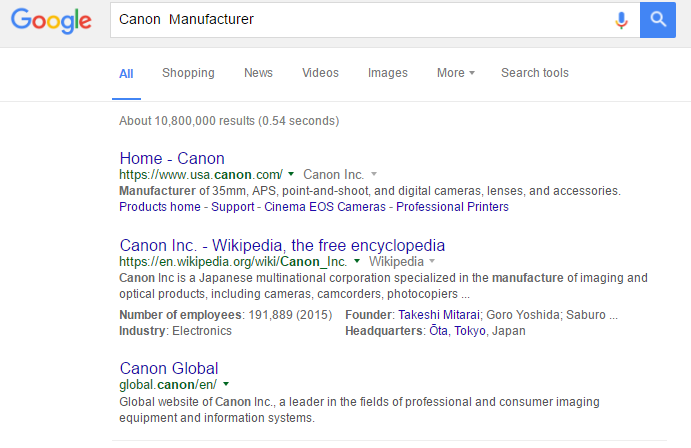This screenshot has height=448, width=691.
Task: Expand arrow next to usa.canon.com URL
Action: pyautogui.click(x=291, y=174)
